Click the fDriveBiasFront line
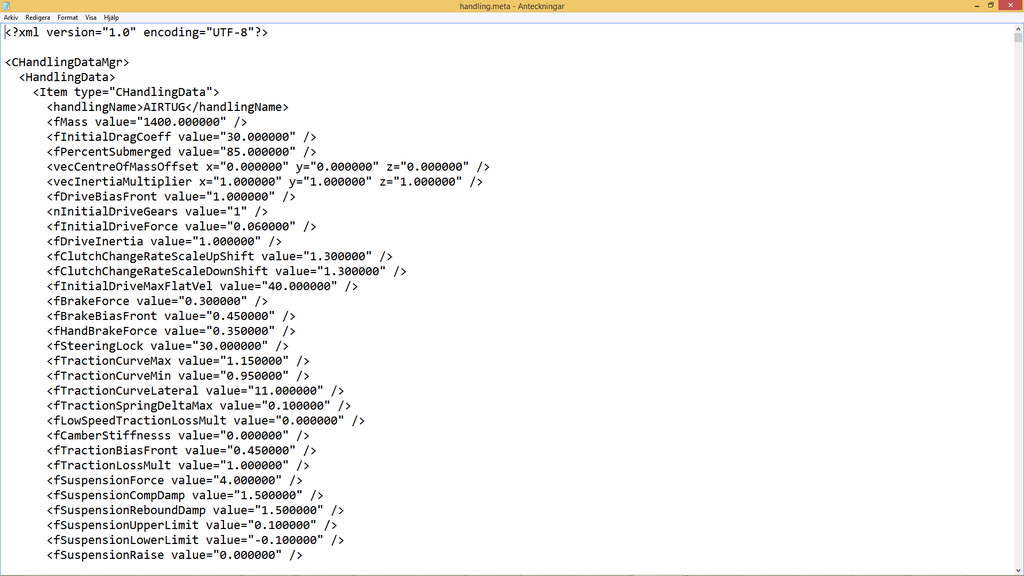The height and width of the screenshot is (576, 1024). tap(171, 197)
